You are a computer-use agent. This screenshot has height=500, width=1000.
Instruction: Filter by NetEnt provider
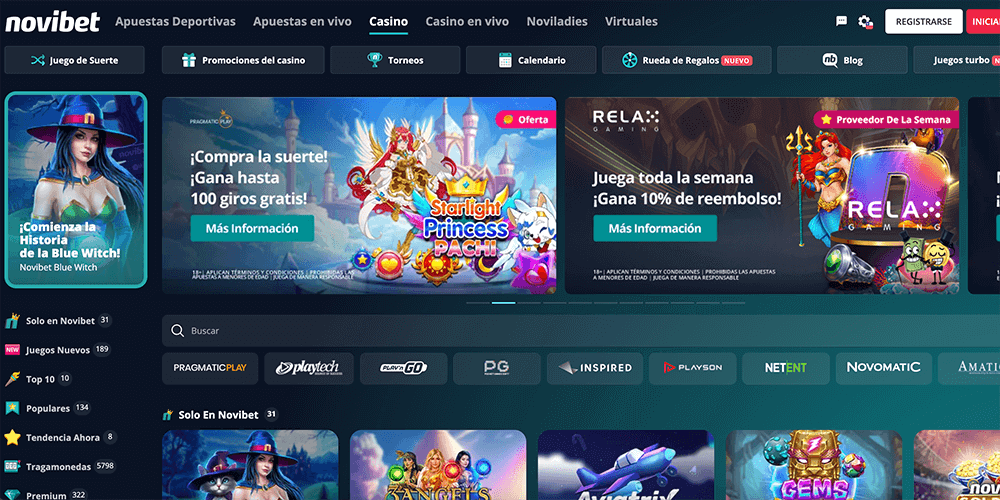(x=786, y=368)
